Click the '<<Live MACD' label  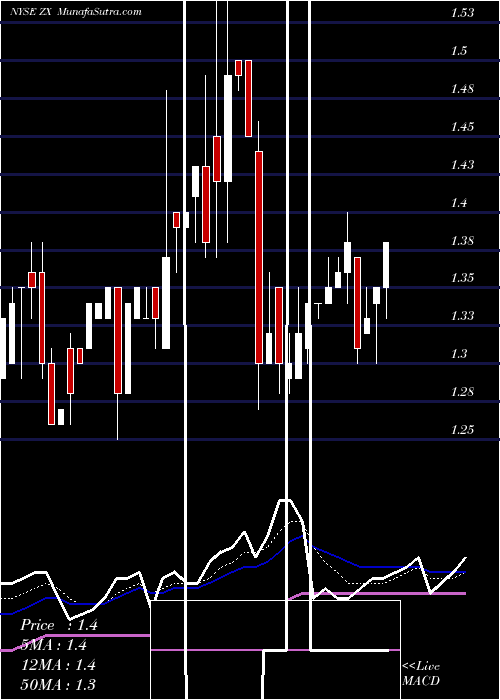click(421, 674)
